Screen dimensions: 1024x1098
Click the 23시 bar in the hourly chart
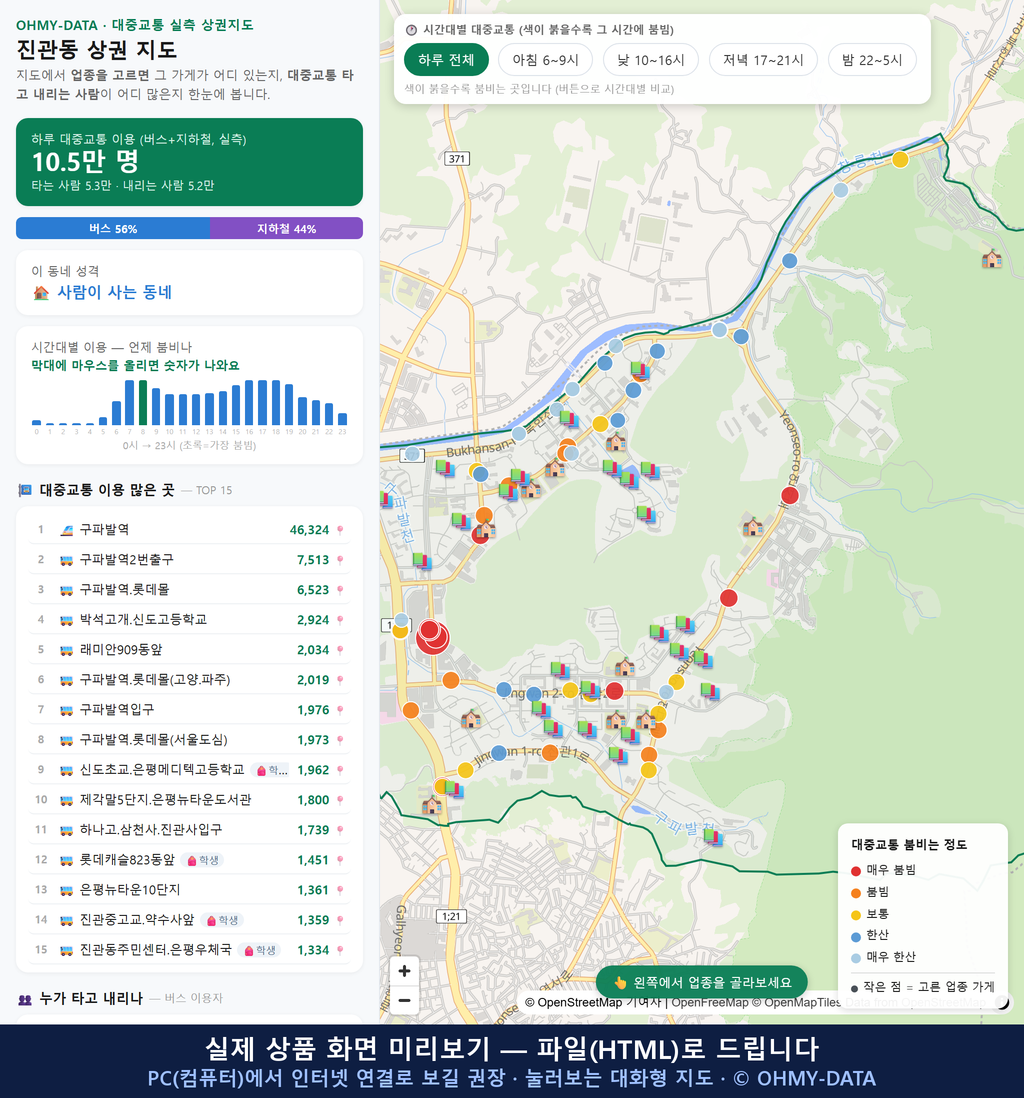coord(343,419)
